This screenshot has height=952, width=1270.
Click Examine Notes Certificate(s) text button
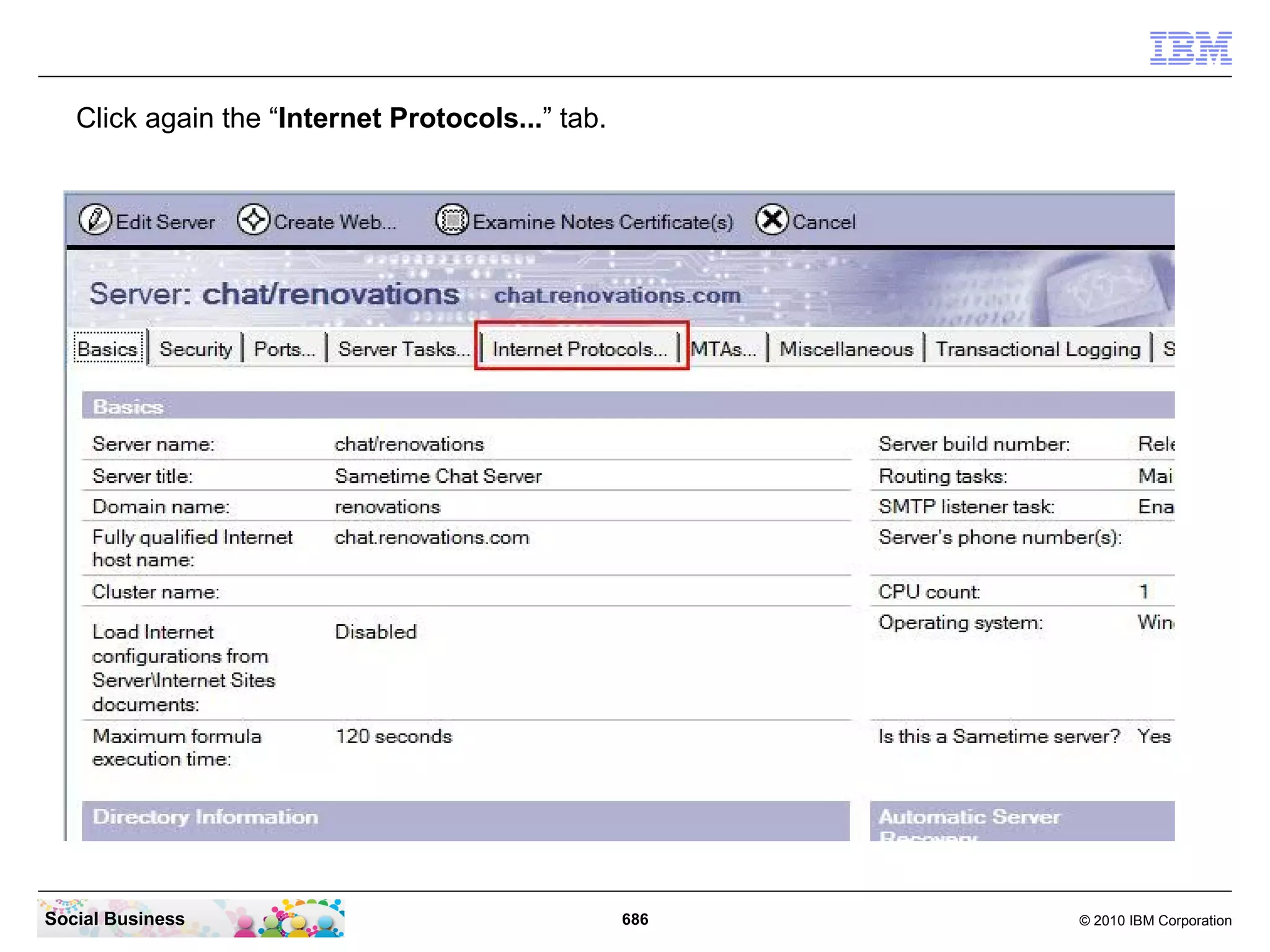(603, 222)
